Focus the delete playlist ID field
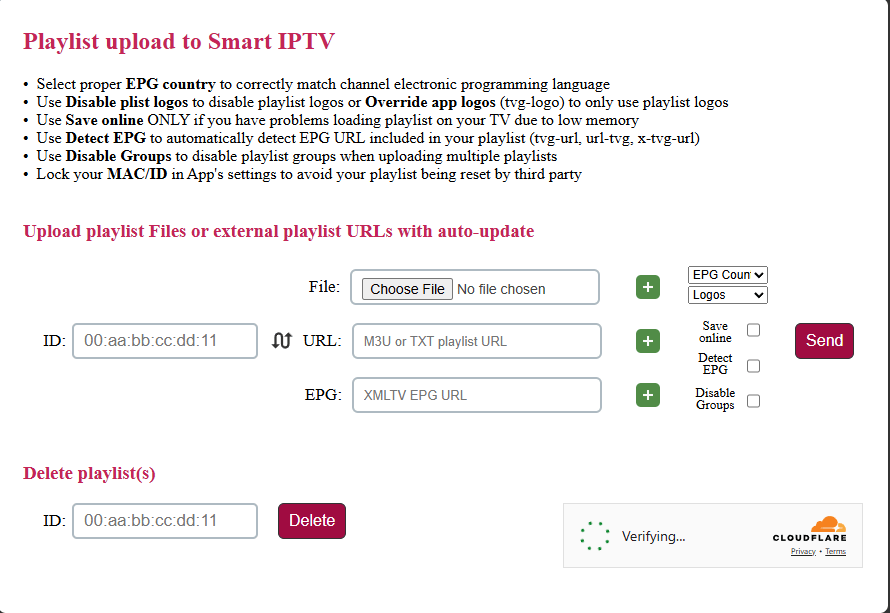 coord(165,521)
